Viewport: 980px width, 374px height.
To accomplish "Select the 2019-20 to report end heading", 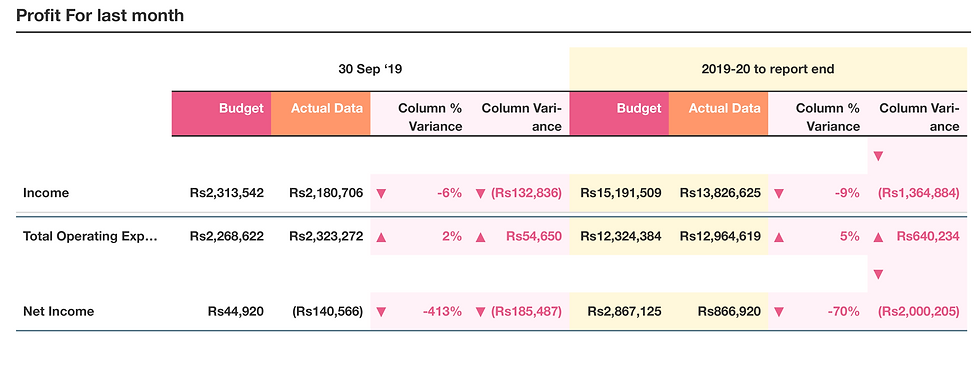I will pyautogui.click(x=768, y=69).
